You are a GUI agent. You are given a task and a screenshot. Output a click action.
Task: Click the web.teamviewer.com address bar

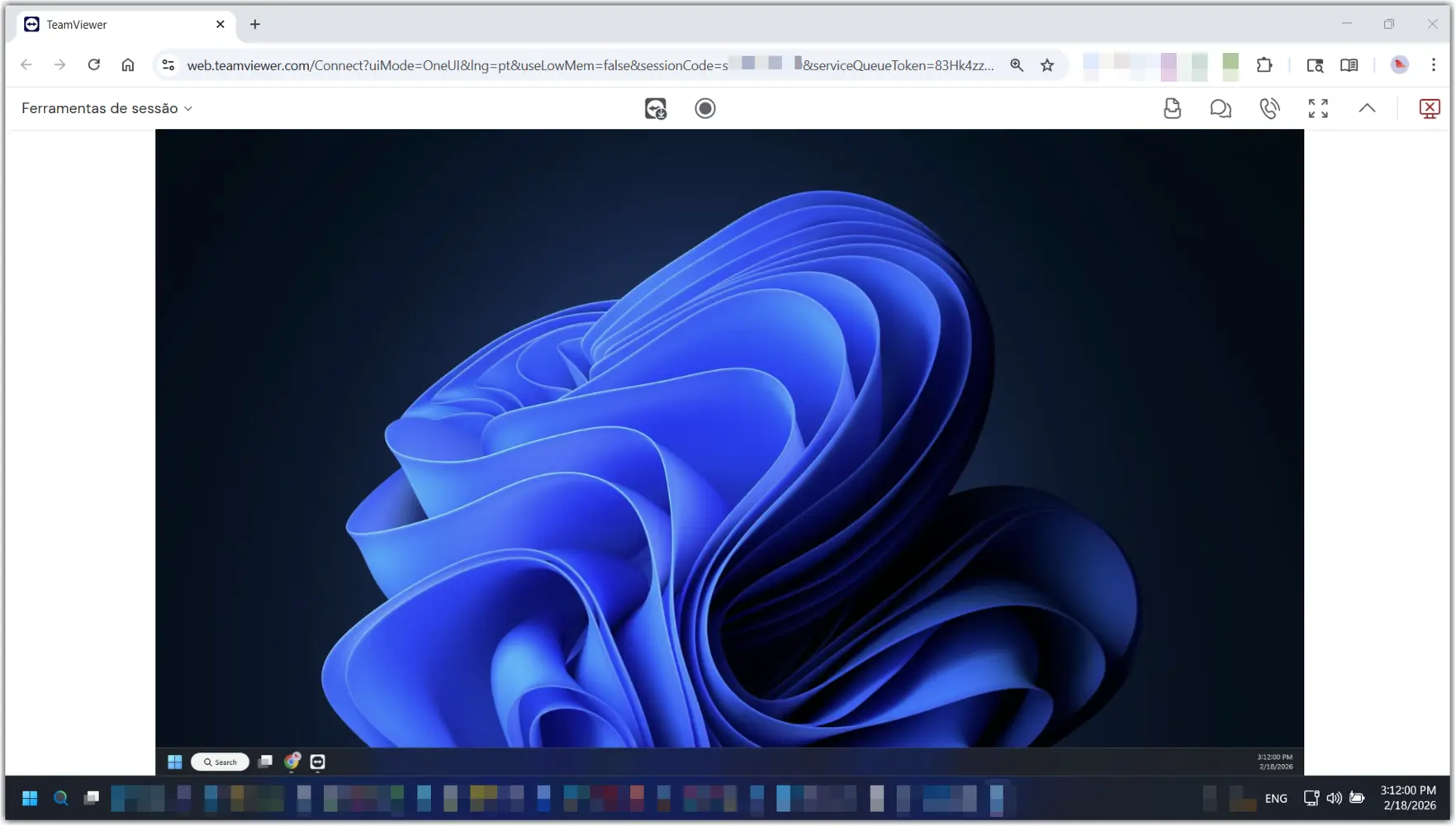coord(590,65)
